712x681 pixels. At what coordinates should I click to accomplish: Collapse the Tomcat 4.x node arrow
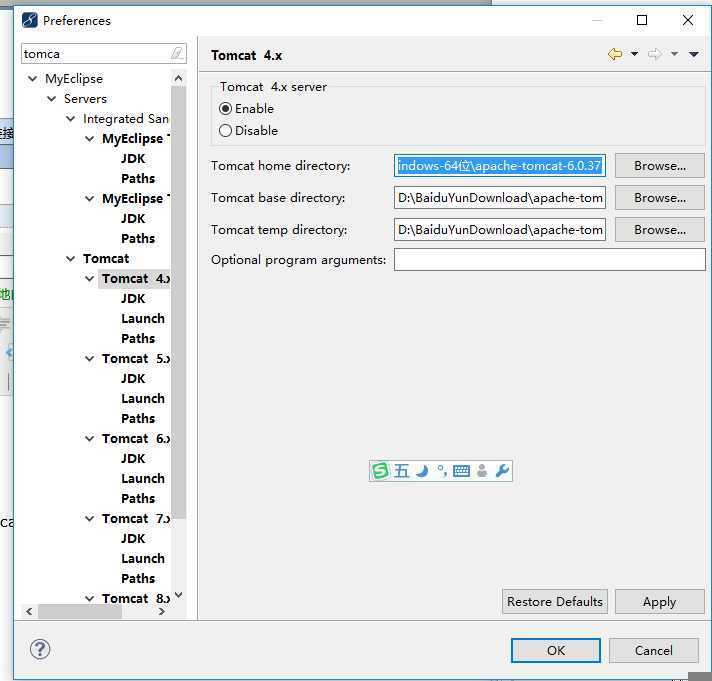[89, 279]
